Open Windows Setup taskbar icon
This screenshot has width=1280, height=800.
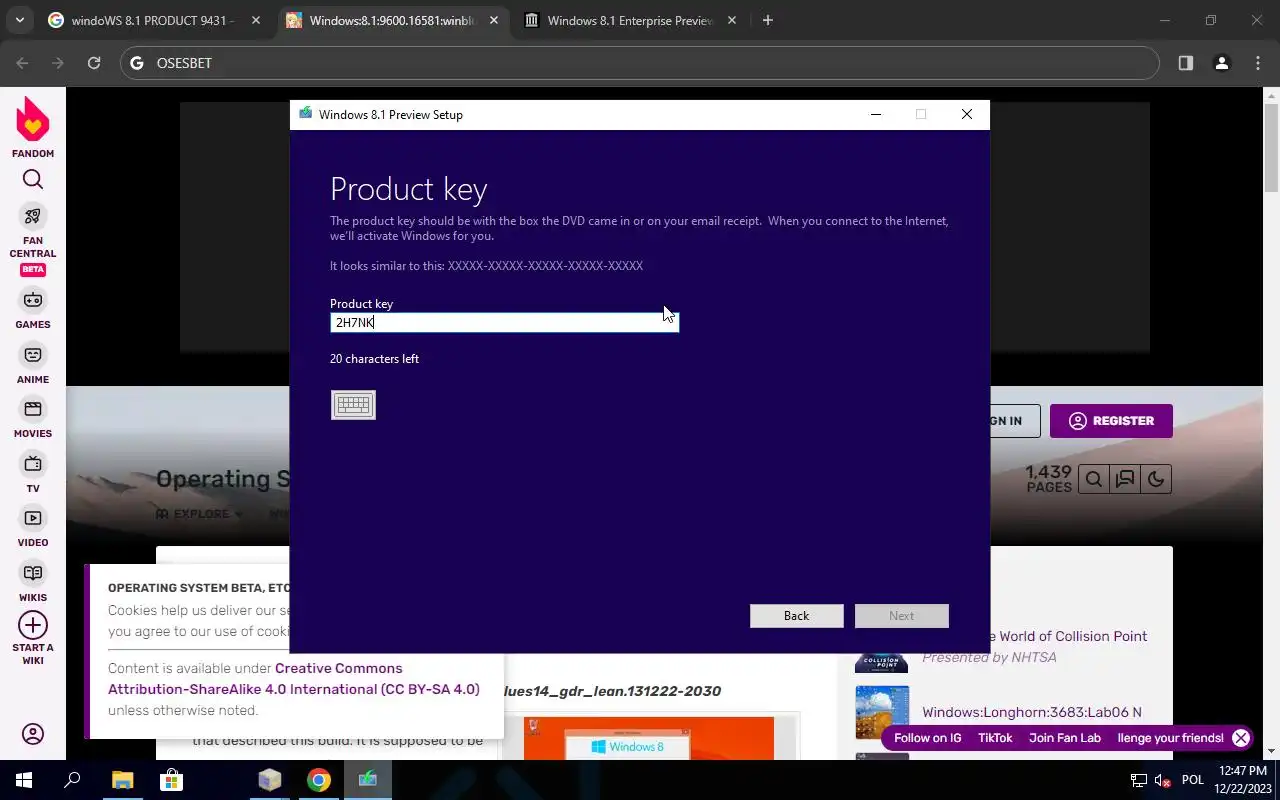[368, 780]
